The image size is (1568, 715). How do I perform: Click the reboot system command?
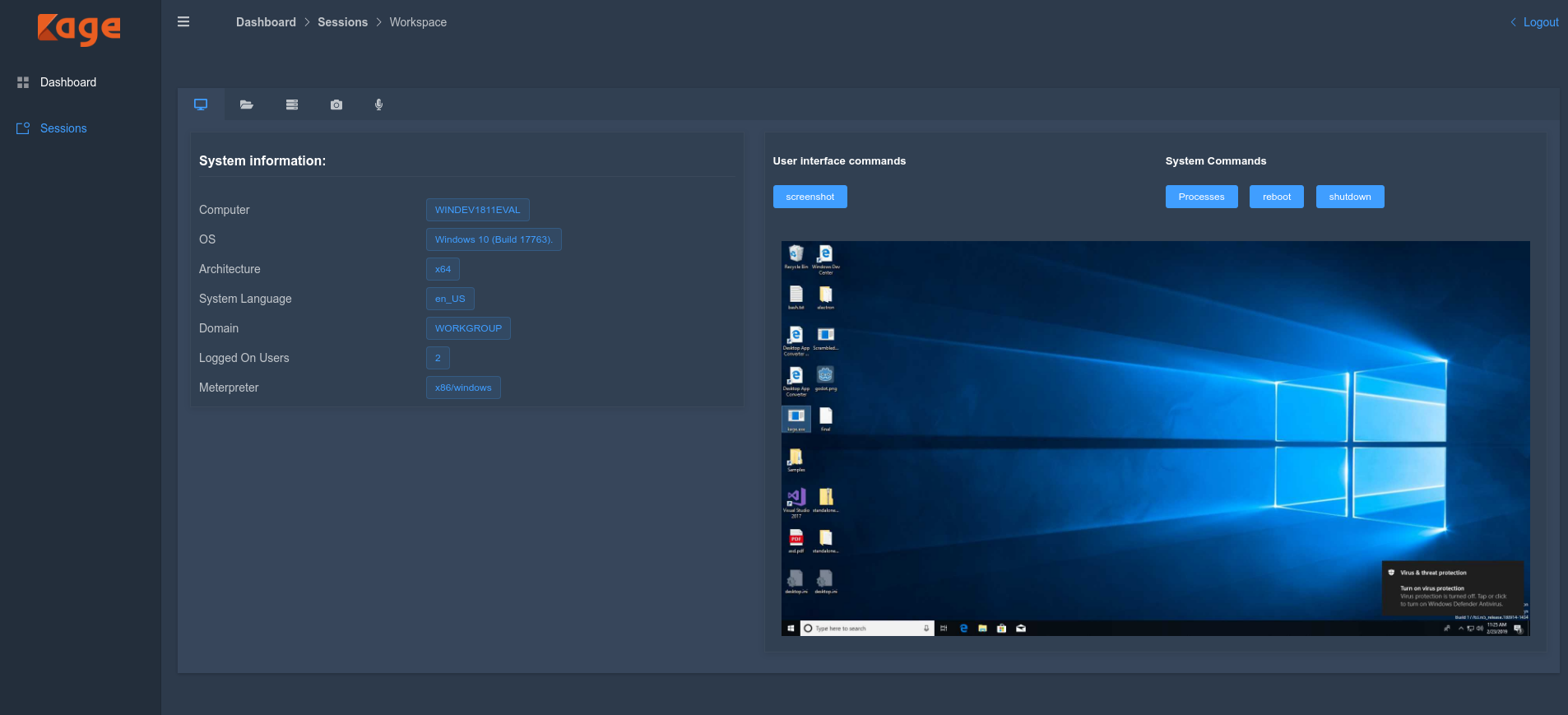(x=1276, y=197)
